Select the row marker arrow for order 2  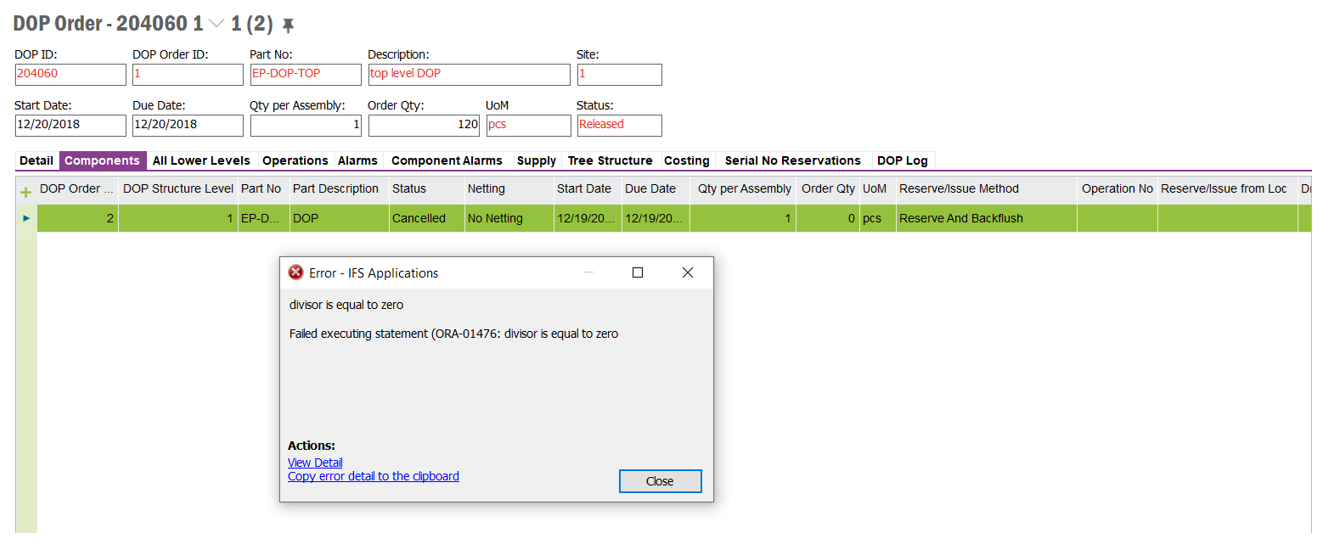[x=26, y=218]
